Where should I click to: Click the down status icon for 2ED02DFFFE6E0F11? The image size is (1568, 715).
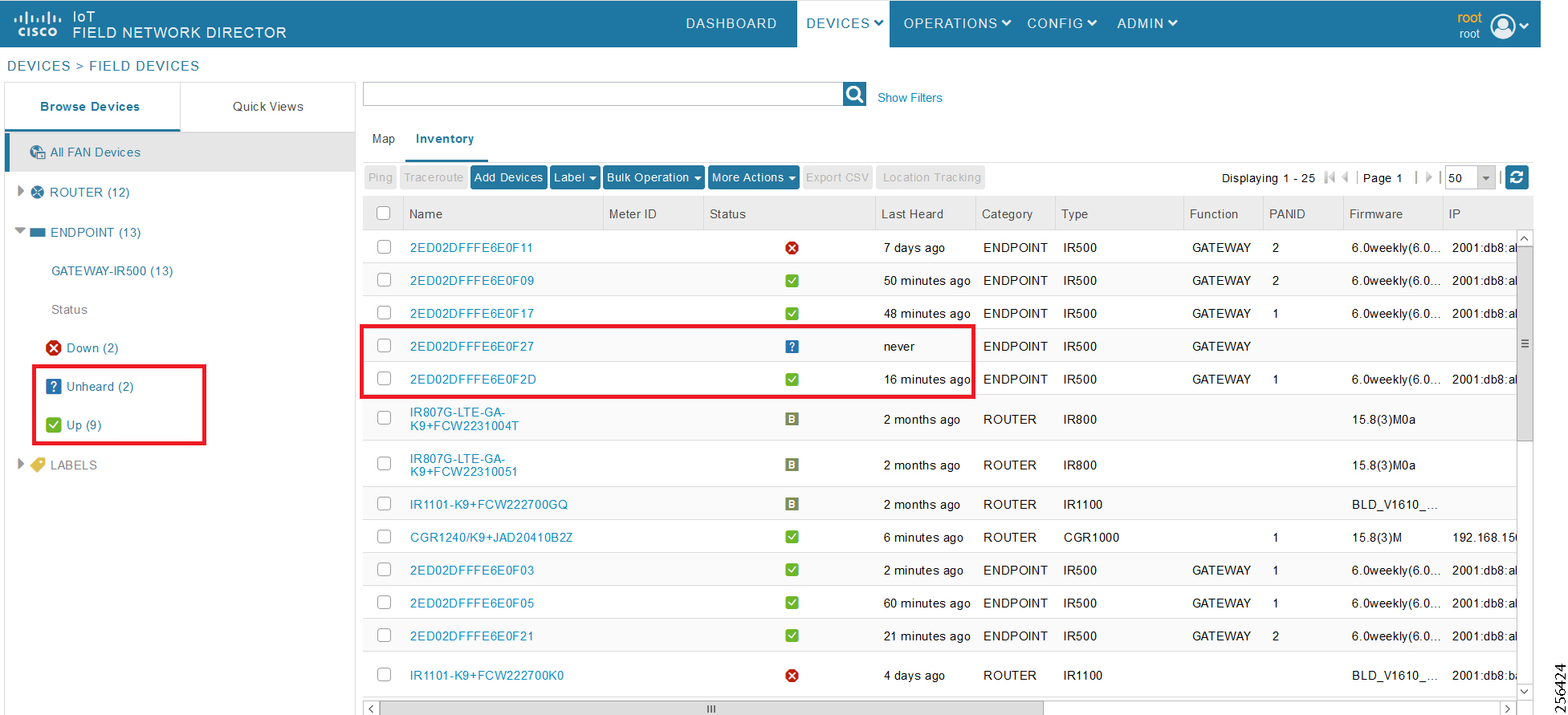[792, 247]
